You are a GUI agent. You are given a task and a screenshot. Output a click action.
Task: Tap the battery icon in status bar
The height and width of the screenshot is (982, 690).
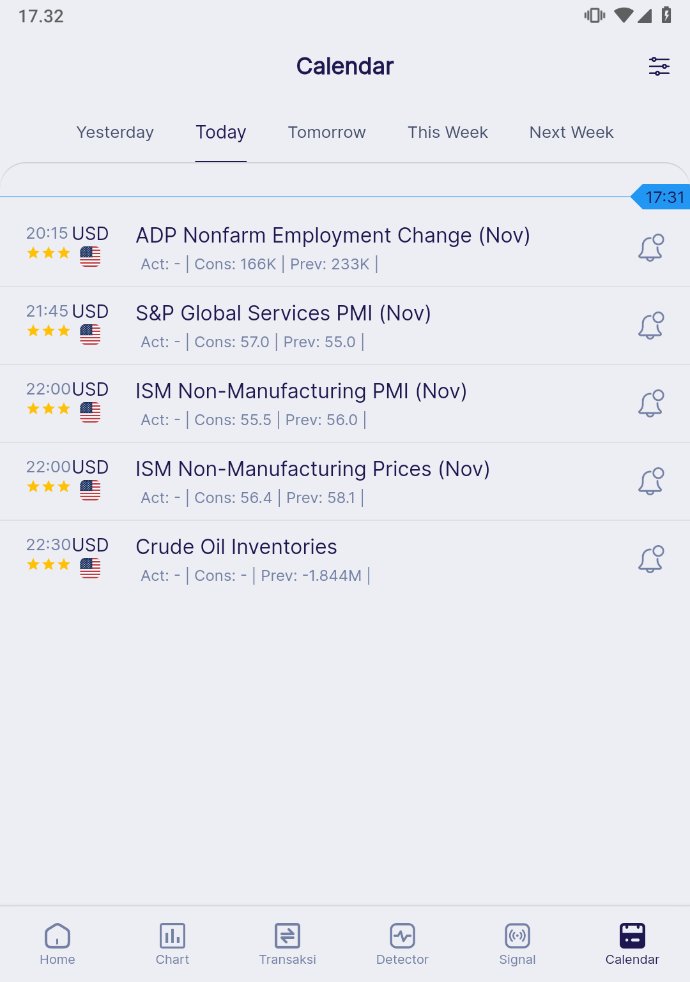click(x=666, y=15)
